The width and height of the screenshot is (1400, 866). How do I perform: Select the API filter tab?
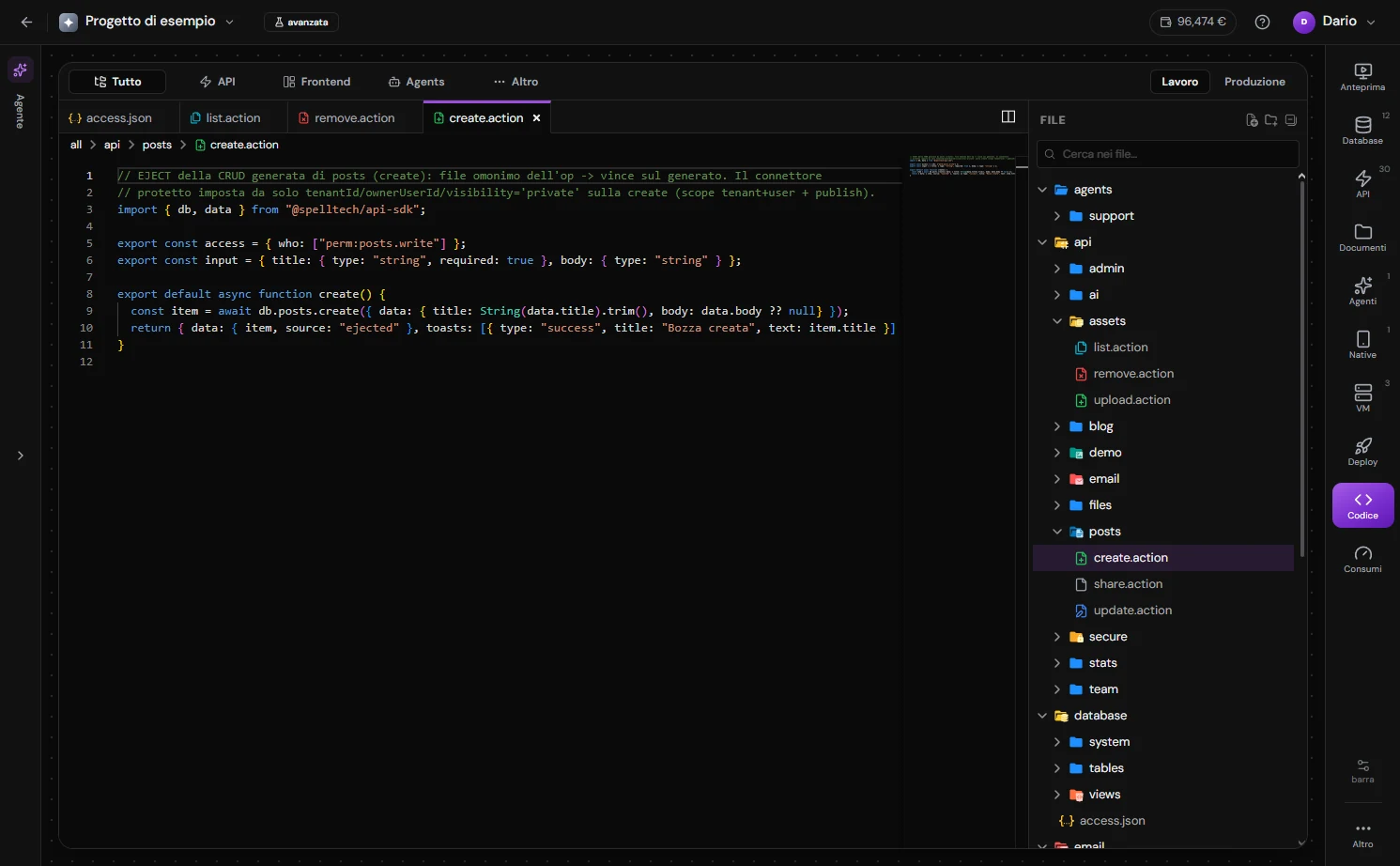[218, 82]
